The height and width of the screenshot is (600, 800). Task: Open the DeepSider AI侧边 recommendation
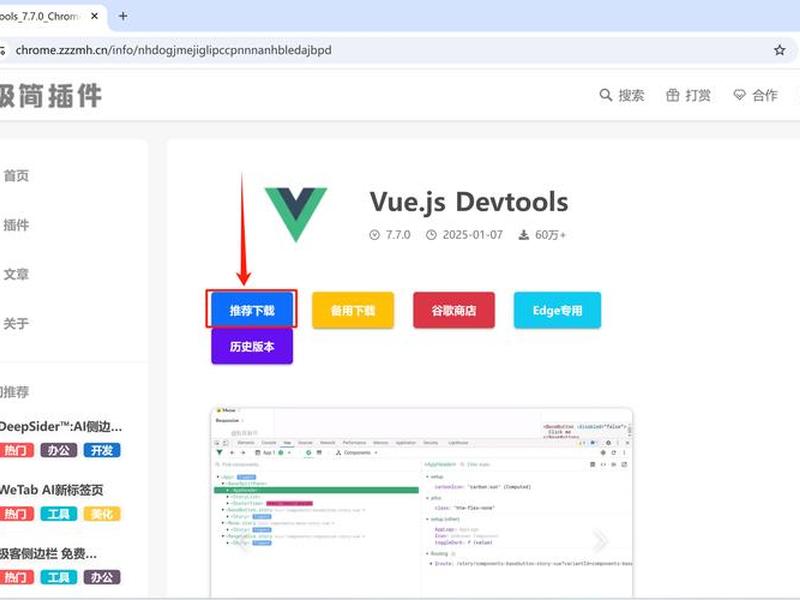point(61,427)
